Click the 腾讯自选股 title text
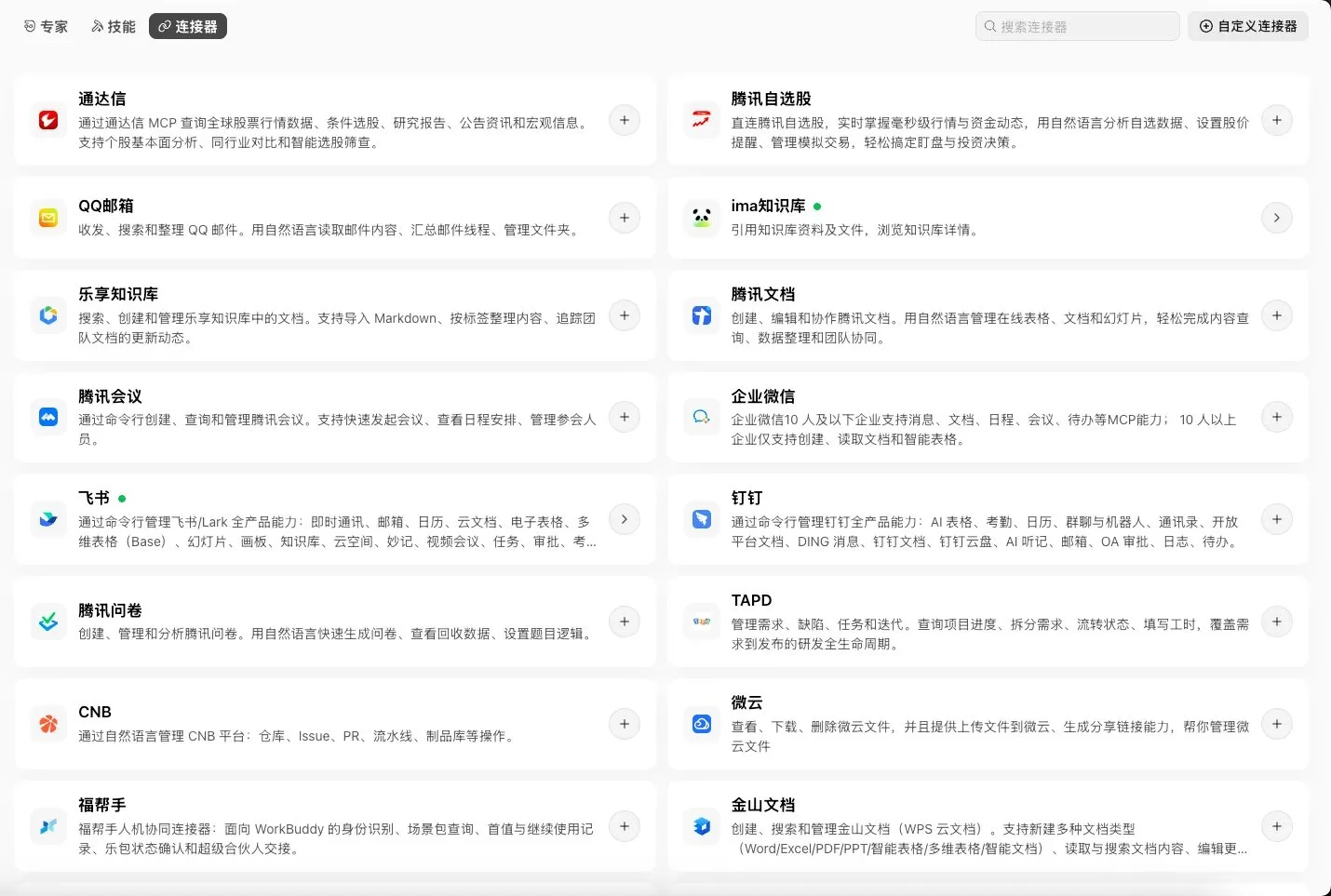This screenshot has width=1331, height=896. click(x=771, y=99)
